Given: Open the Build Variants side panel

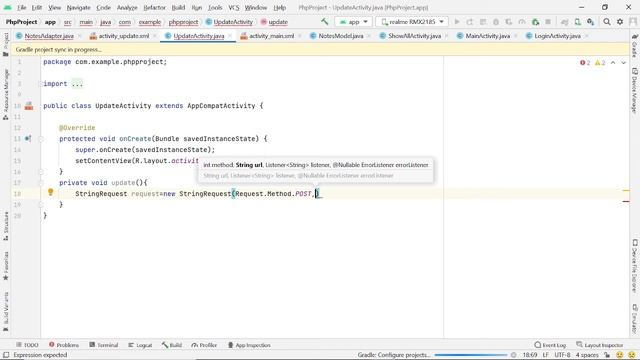Looking at the screenshot, I should click(x=6, y=311).
